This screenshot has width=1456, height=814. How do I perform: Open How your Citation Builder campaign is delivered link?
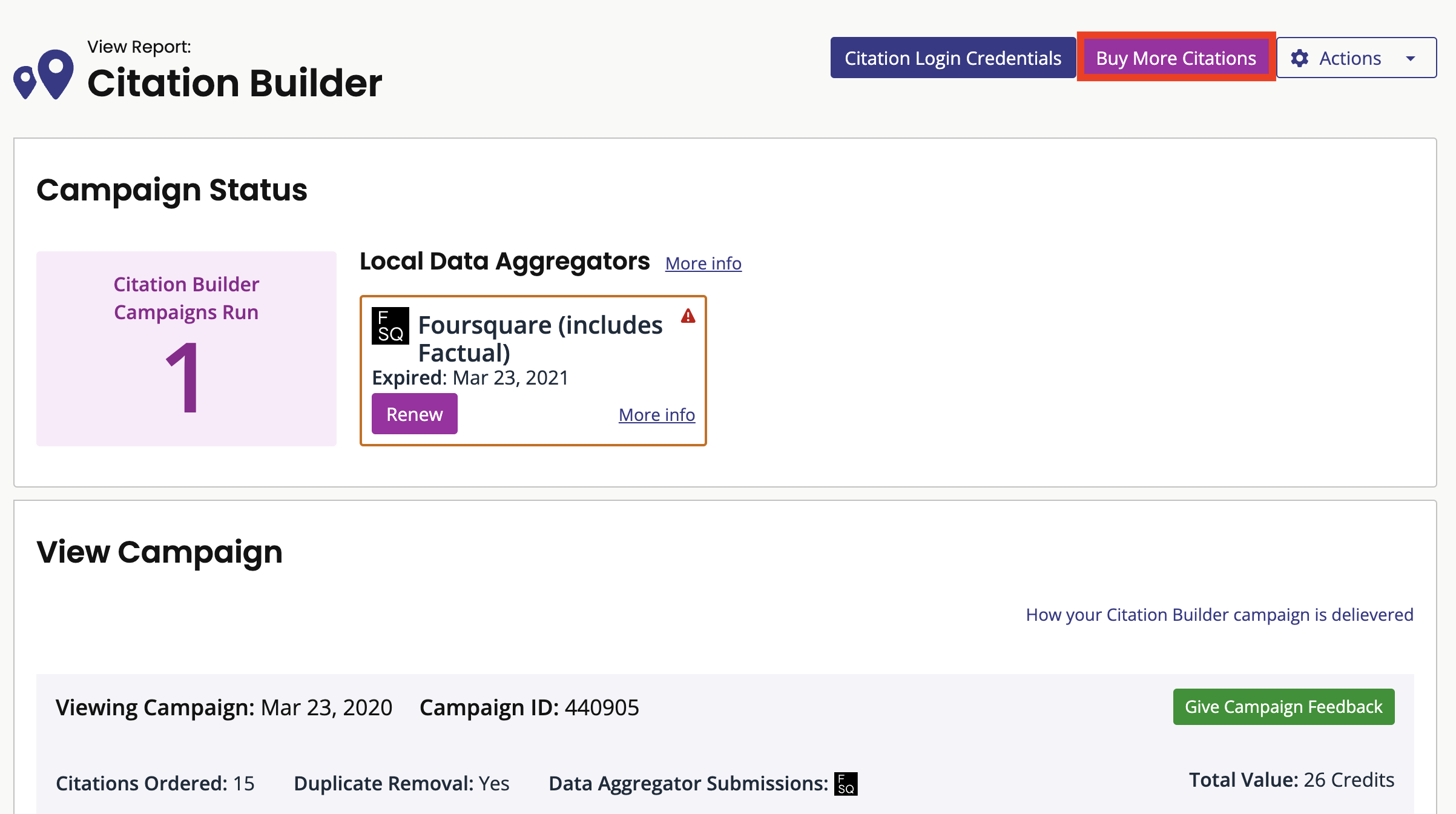pos(1219,615)
